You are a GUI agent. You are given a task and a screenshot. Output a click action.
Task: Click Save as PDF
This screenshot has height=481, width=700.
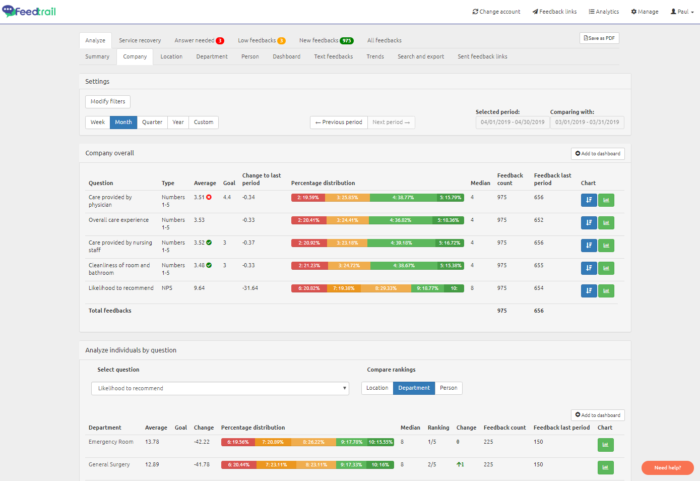(x=598, y=38)
